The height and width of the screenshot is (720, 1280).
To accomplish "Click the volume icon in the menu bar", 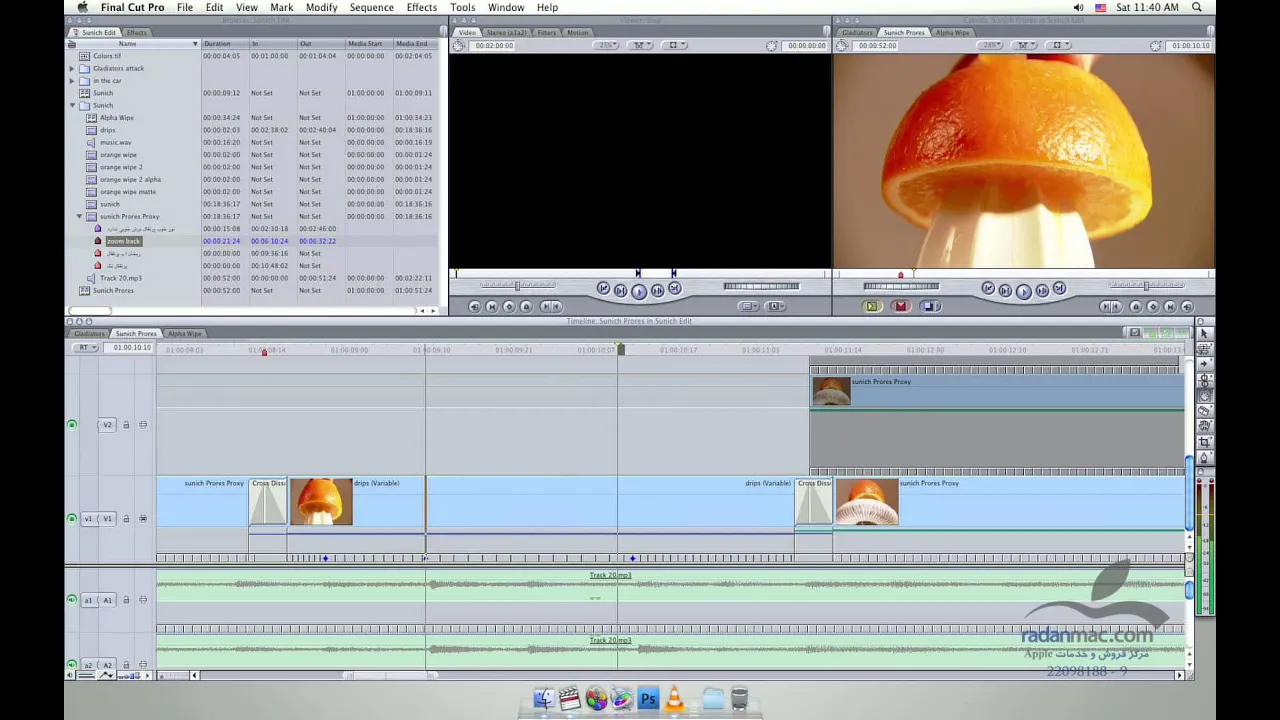I will pos(1078,7).
